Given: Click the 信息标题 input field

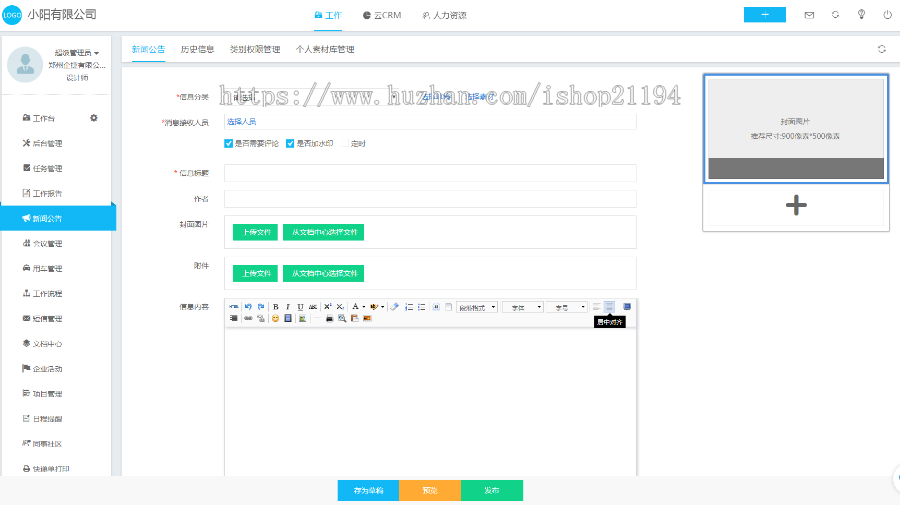Looking at the screenshot, I should point(430,173).
